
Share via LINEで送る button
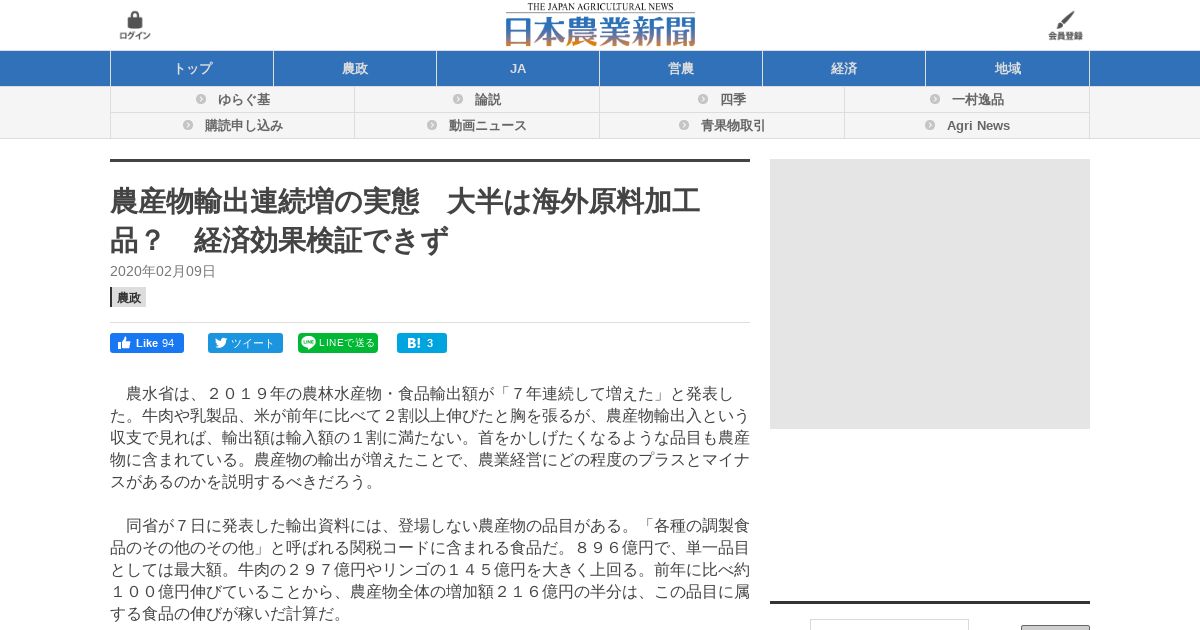pos(338,343)
